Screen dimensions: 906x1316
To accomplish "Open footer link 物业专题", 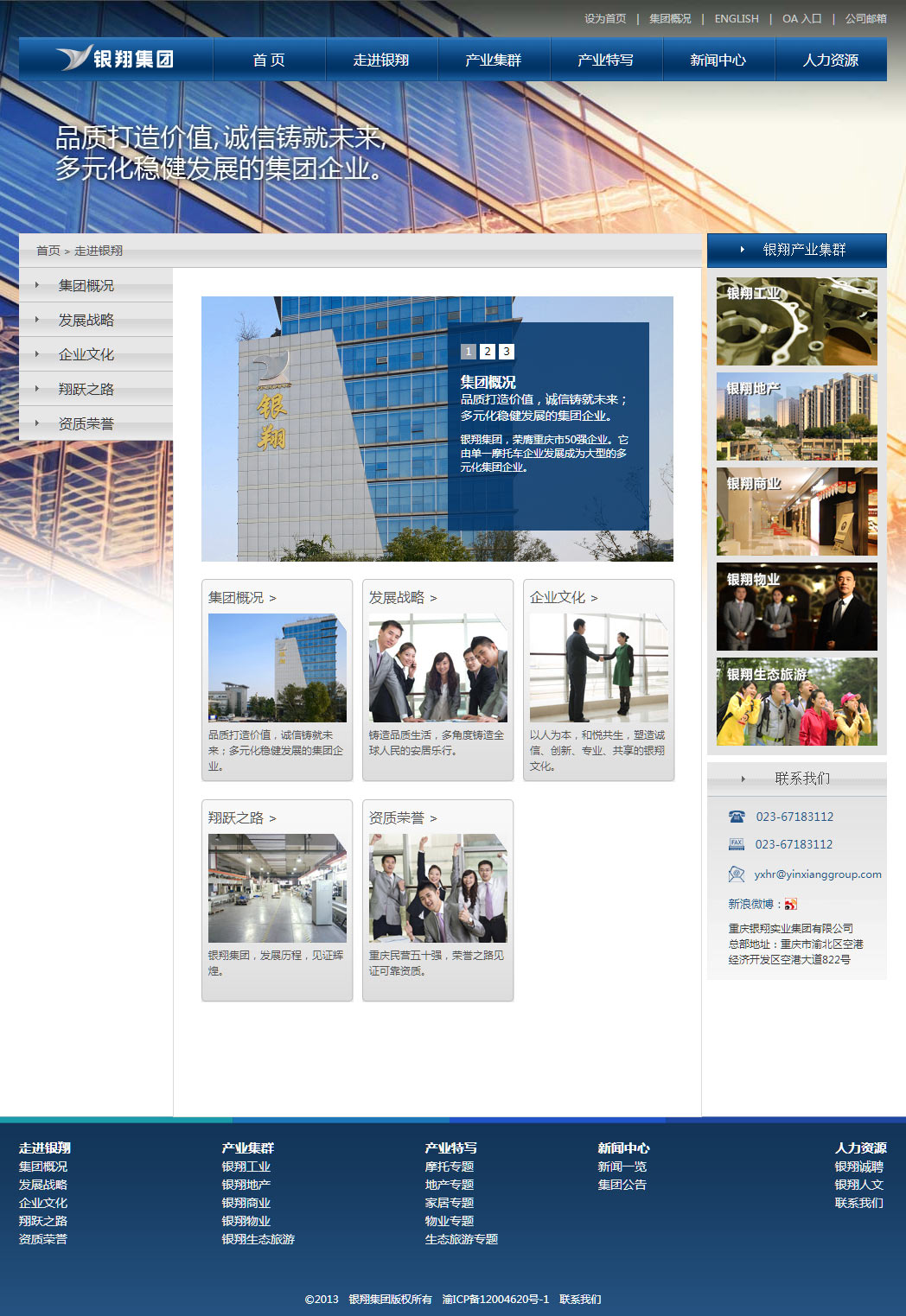I will click(450, 1221).
